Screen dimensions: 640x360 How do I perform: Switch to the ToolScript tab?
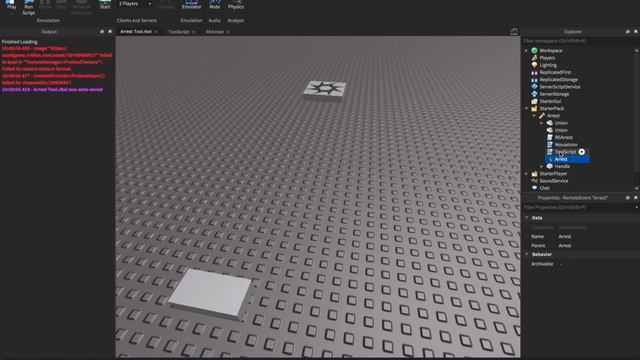tap(179, 32)
